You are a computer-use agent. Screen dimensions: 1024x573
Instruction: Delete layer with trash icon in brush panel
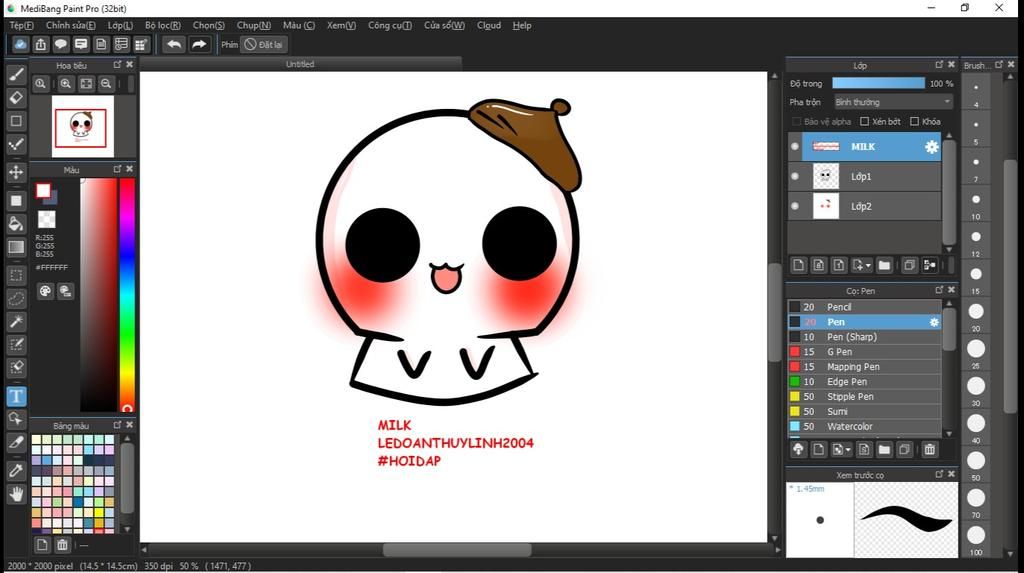coord(929,450)
